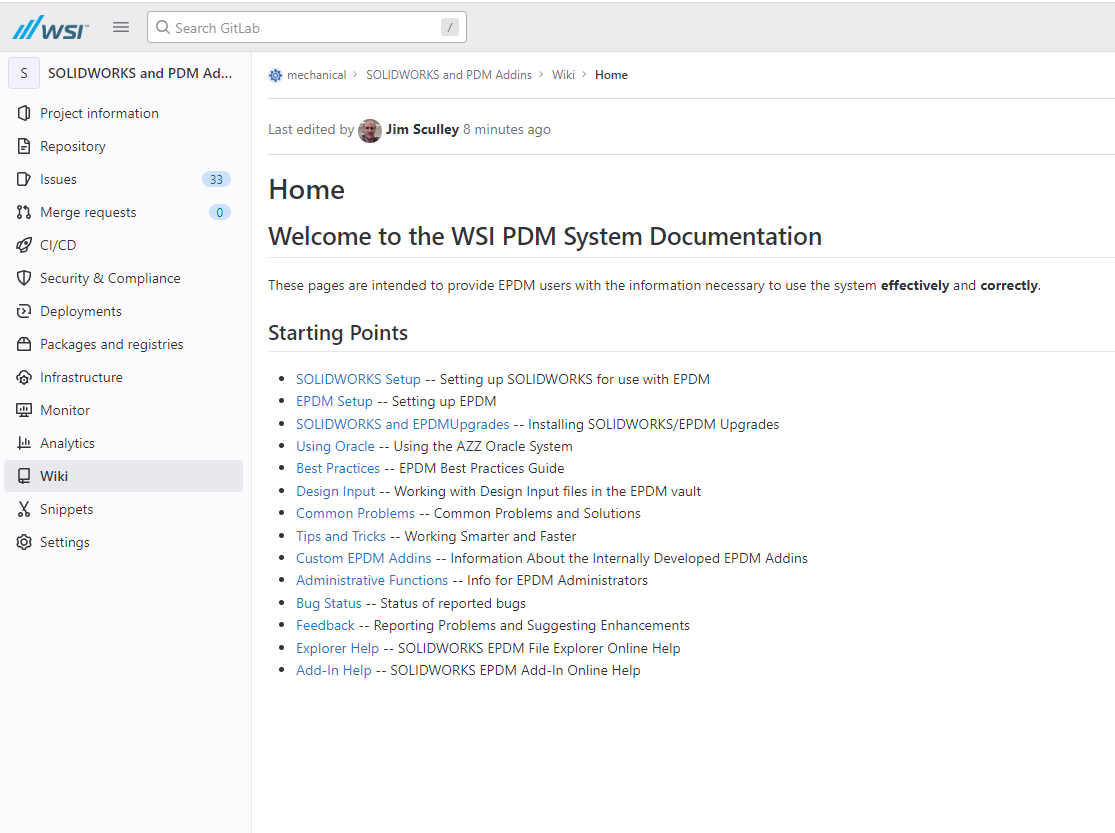Open the Issues section with 33 badge

tap(58, 179)
